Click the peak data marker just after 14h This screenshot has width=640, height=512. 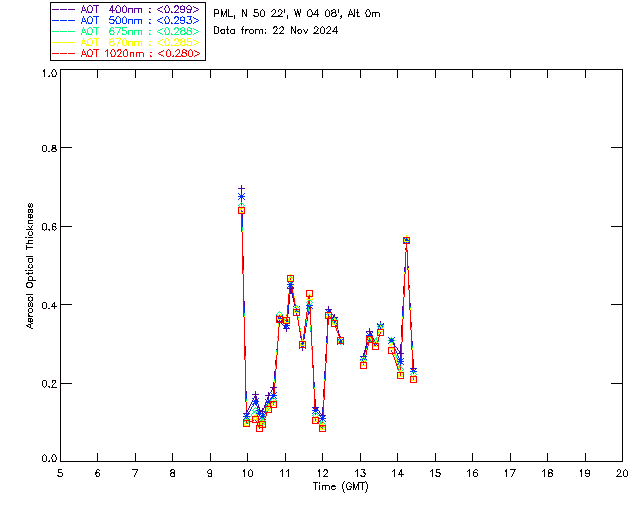(407, 240)
